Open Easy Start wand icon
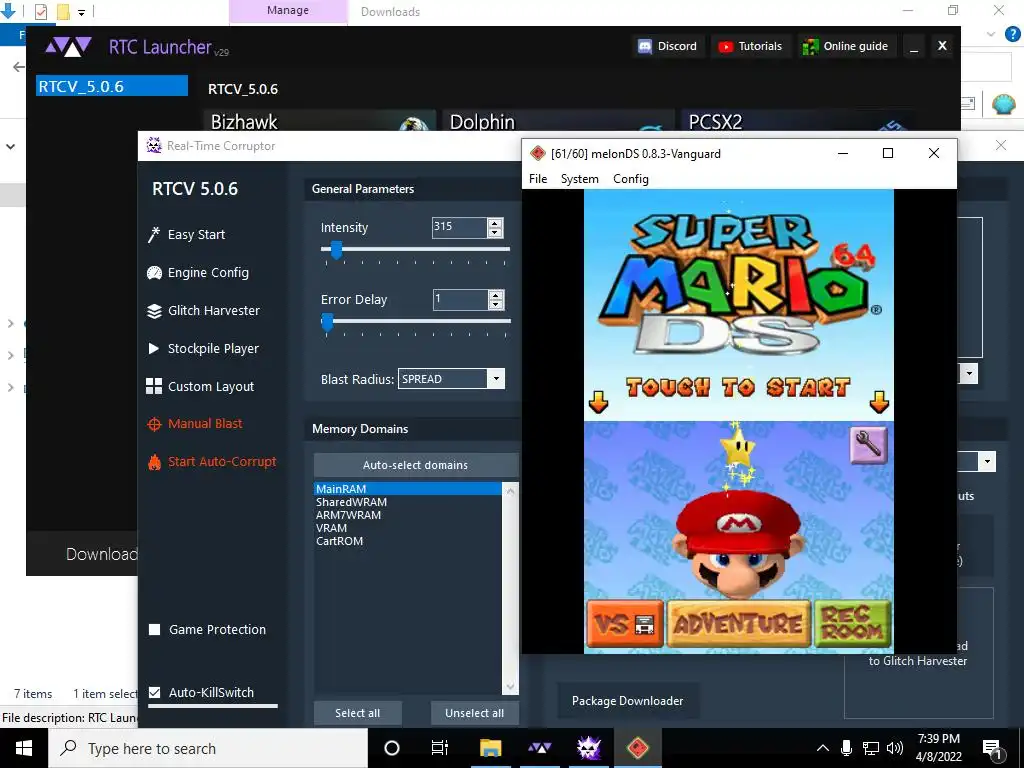 click(x=154, y=234)
